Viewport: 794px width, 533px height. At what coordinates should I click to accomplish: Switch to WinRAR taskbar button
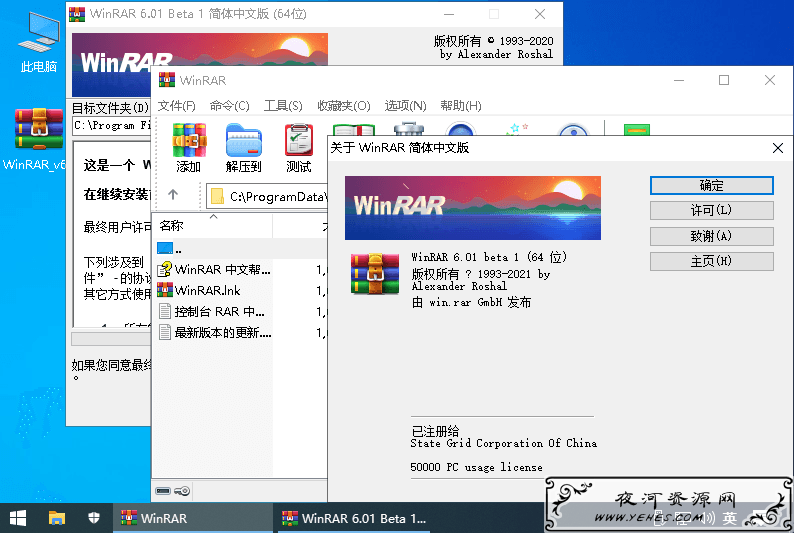(x=192, y=518)
